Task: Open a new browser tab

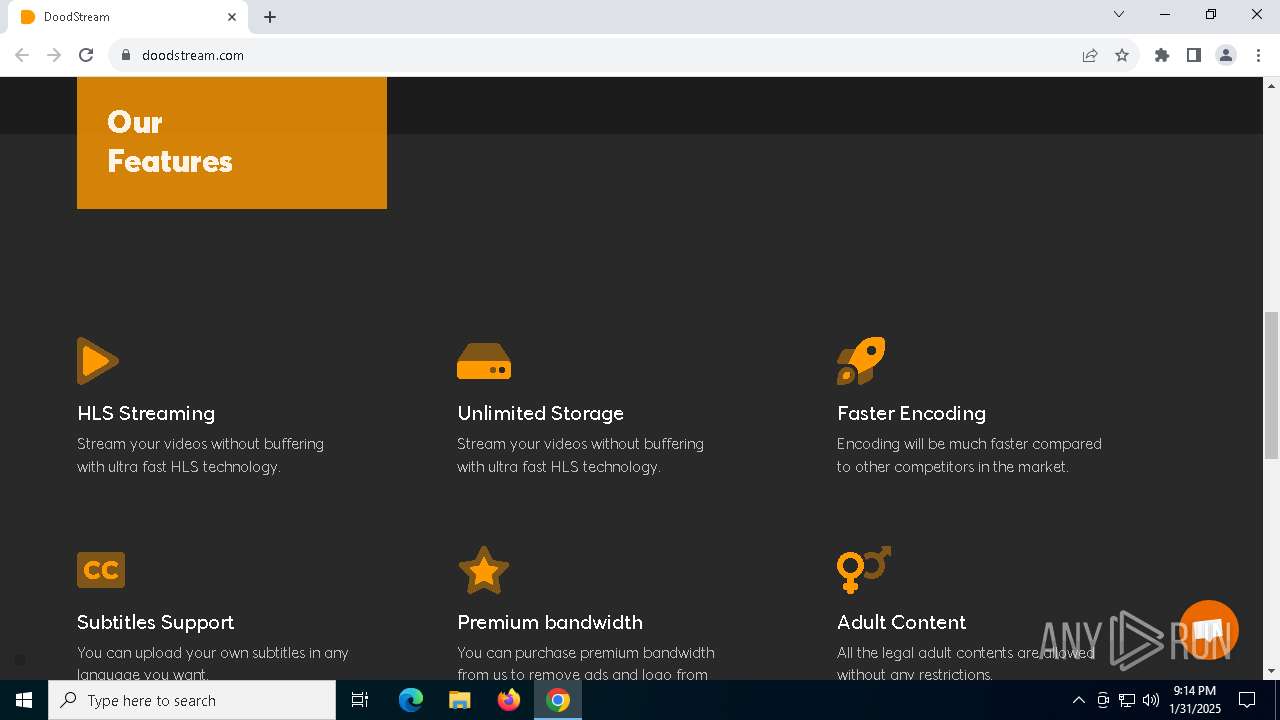Action: [270, 17]
